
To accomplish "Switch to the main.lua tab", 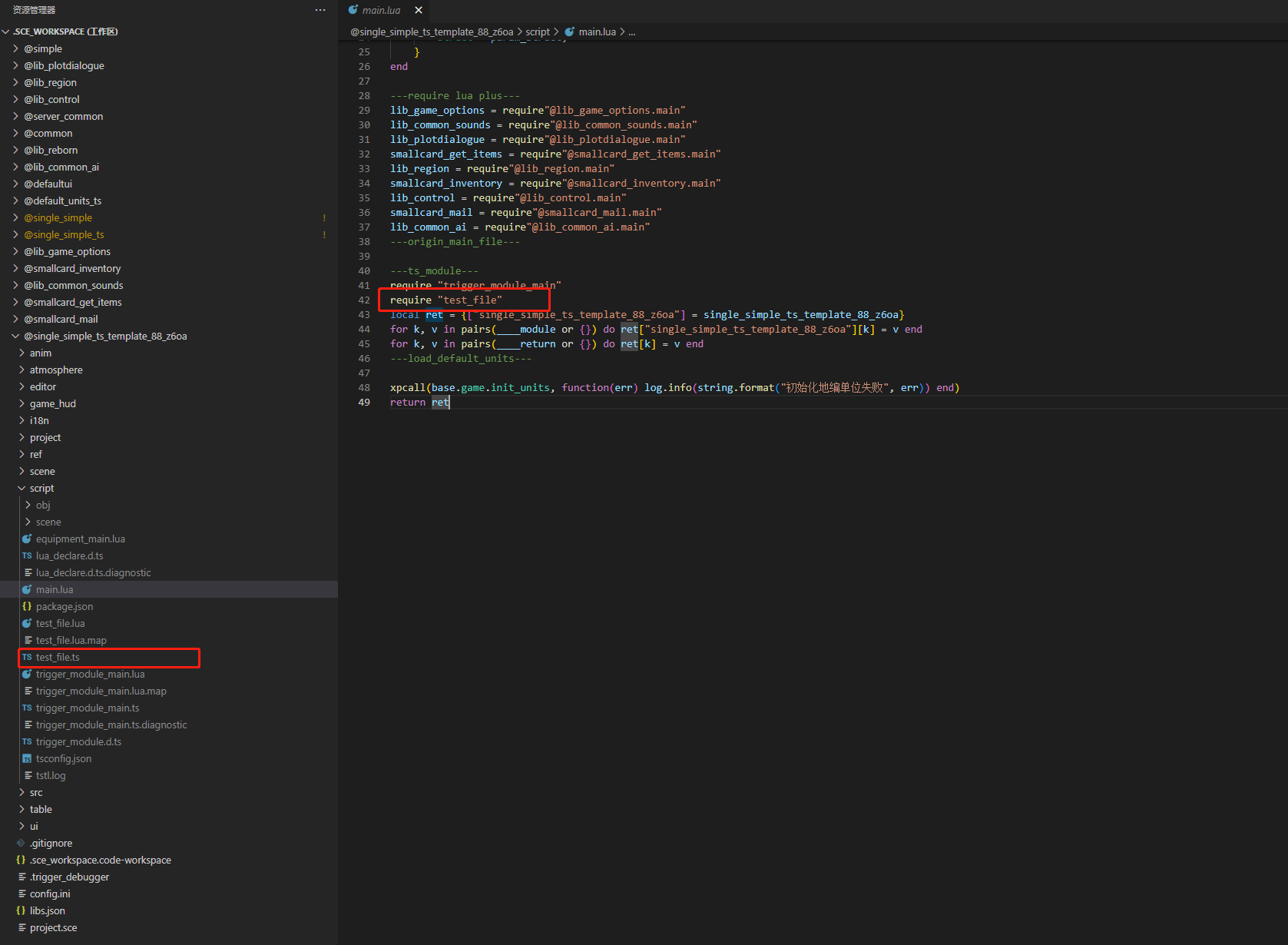I will 381,10.
